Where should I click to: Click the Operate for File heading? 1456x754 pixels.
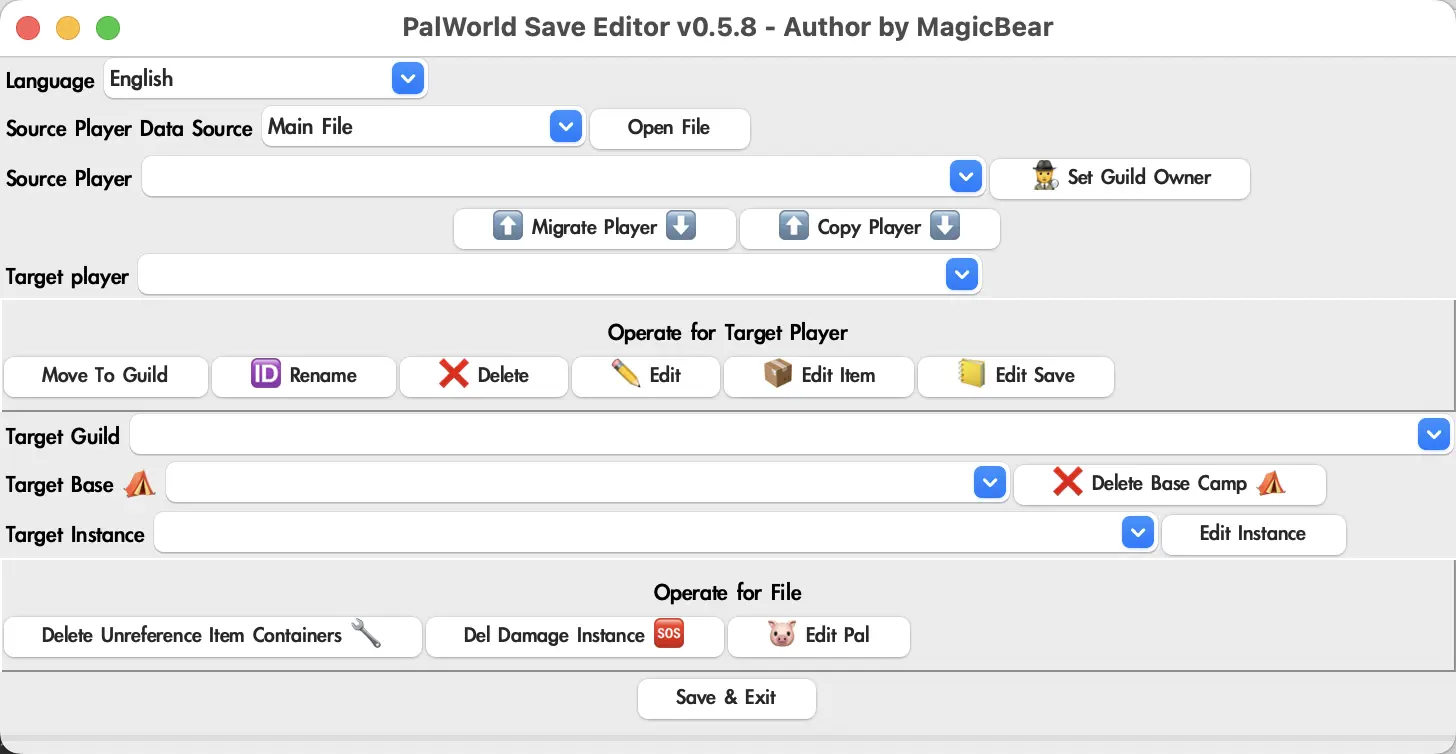[x=728, y=592]
